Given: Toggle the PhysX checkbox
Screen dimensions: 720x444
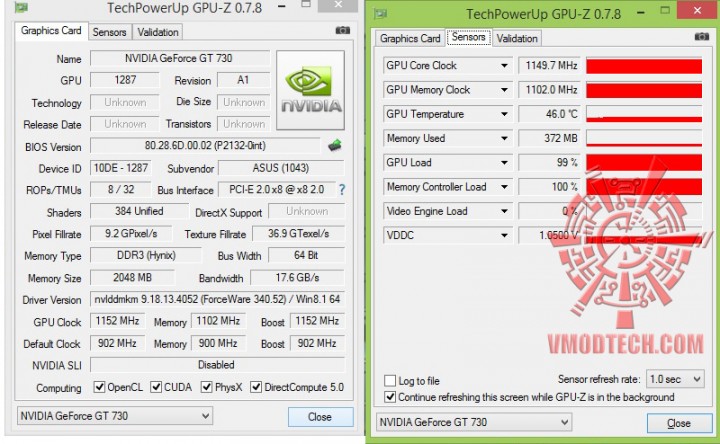Looking at the screenshot, I should click(207, 387).
